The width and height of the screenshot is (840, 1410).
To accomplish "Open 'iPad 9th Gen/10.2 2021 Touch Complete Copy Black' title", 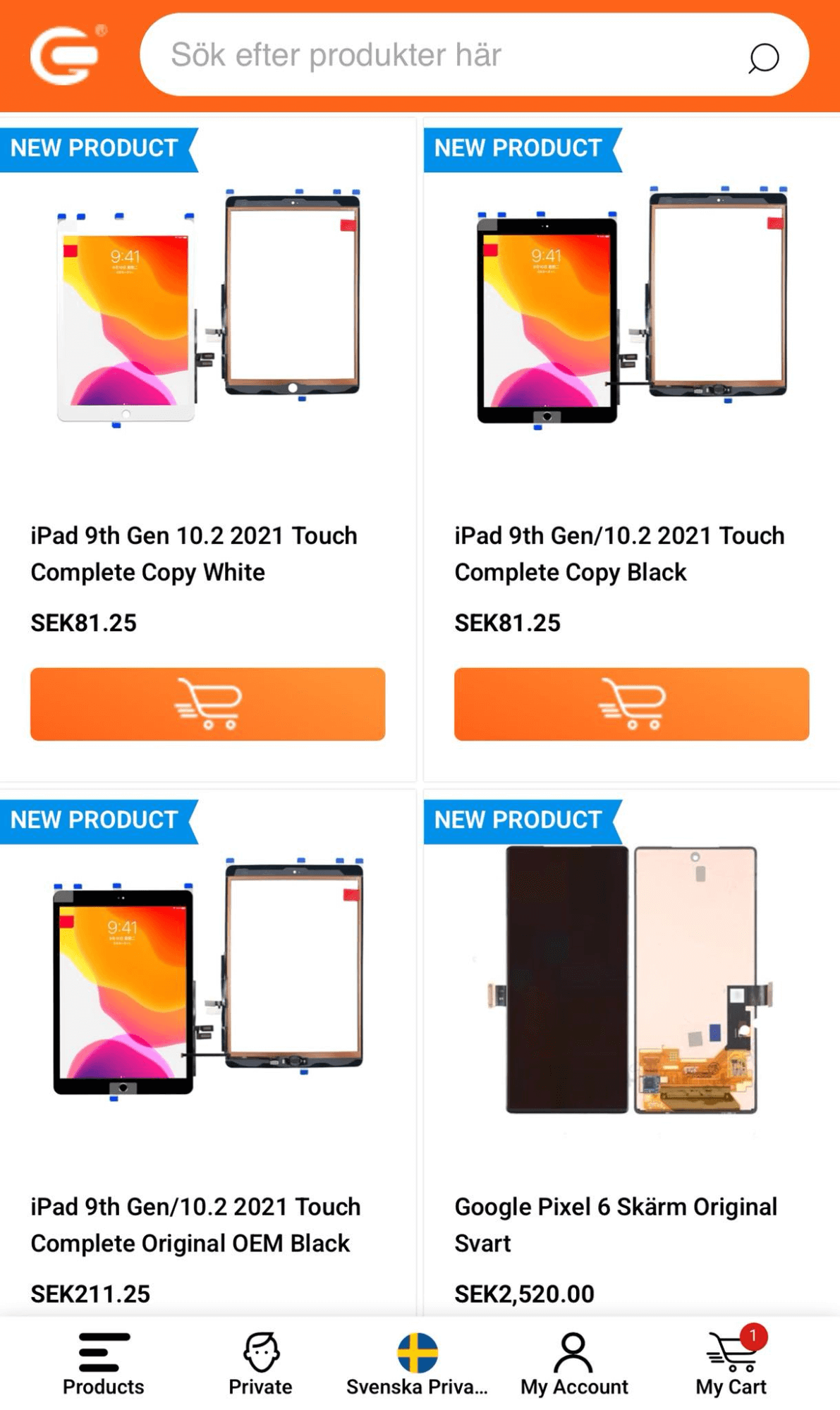I will pos(619,554).
